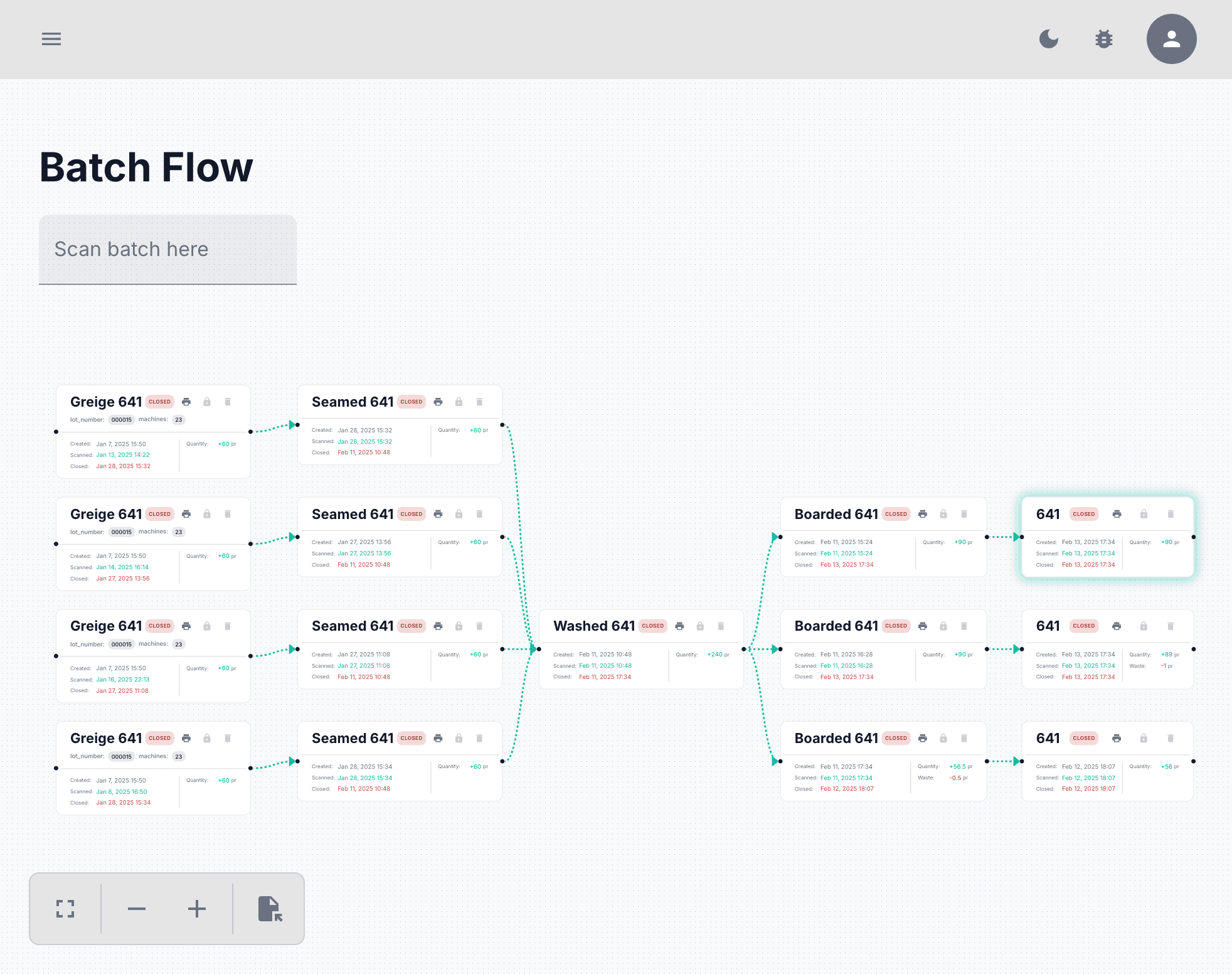Viewport: 1232px width, 974px height.
Task: Click the -1 pr waste value on 641 card
Action: [1167, 666]
